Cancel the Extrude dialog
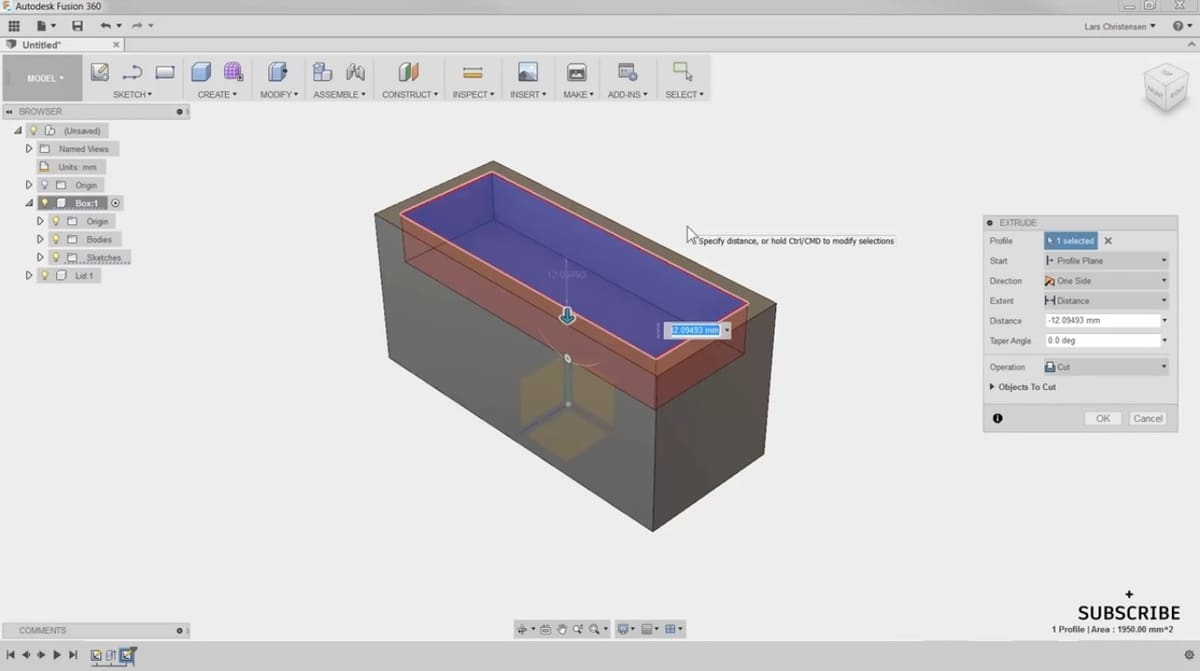Image resolution: width=1200 pixels, height=671 pixels. pyautogui.click(x=1147, y=418)
